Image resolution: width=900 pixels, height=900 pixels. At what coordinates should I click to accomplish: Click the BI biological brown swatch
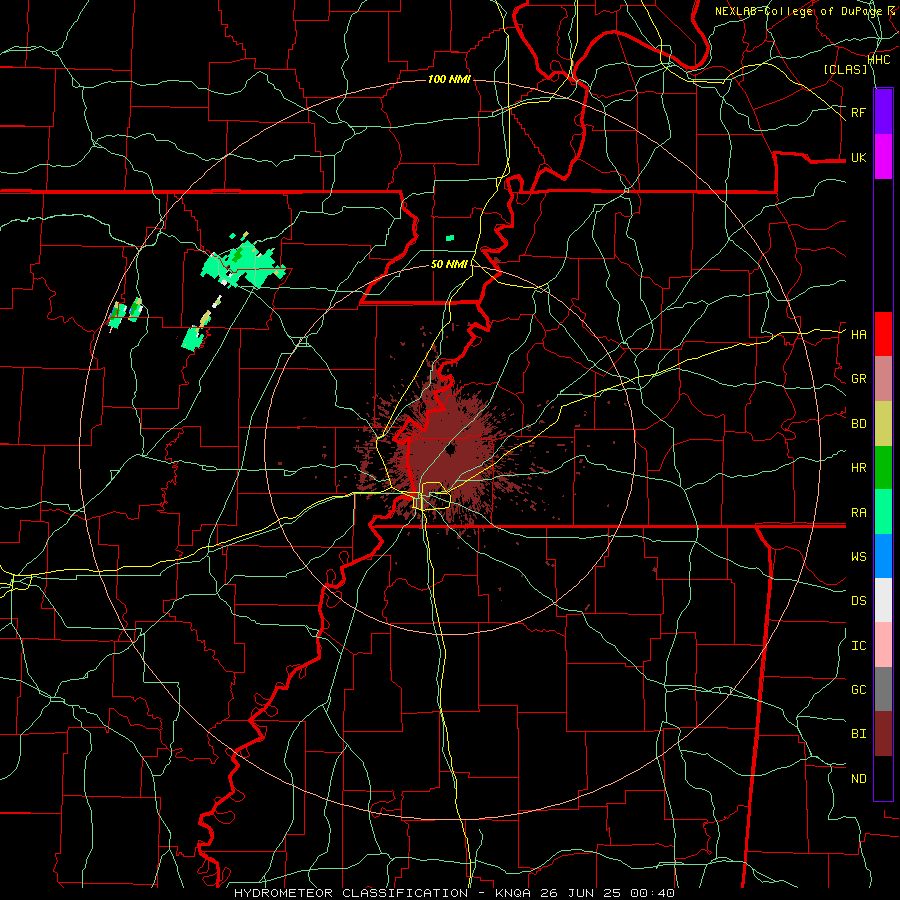pyautogui.click(x=883, y=734)
